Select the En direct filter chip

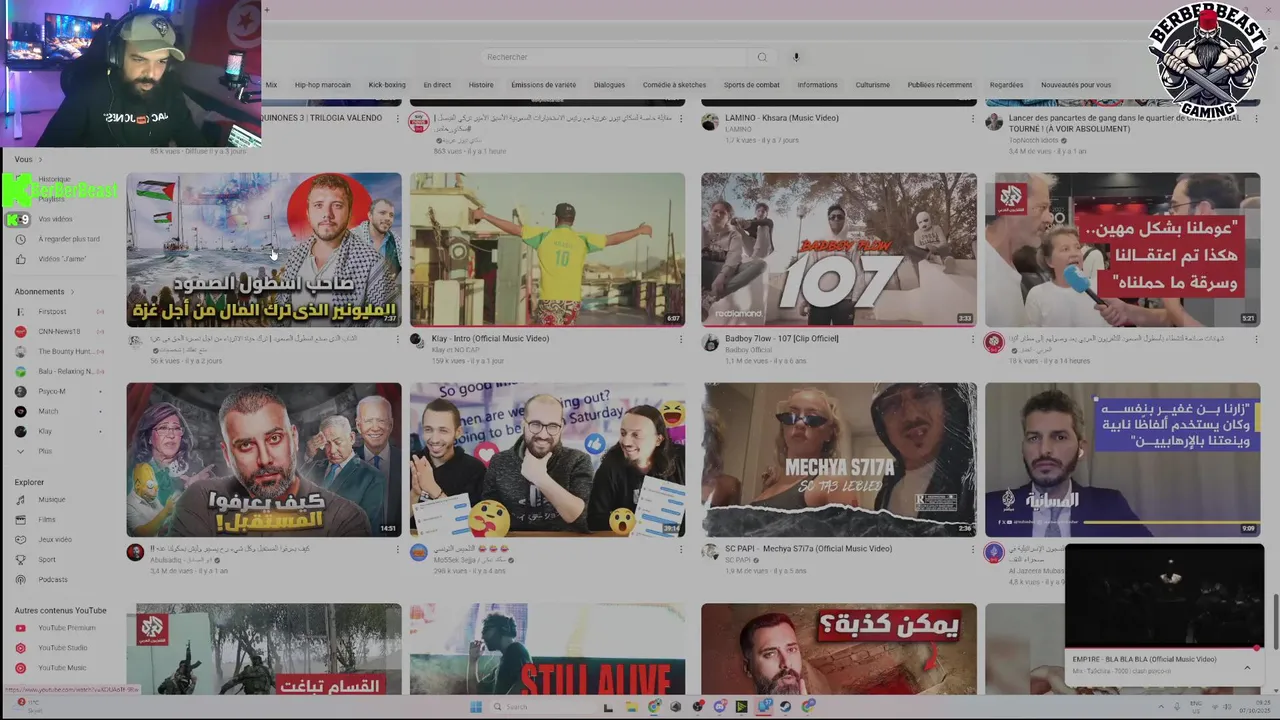point(437,85)
